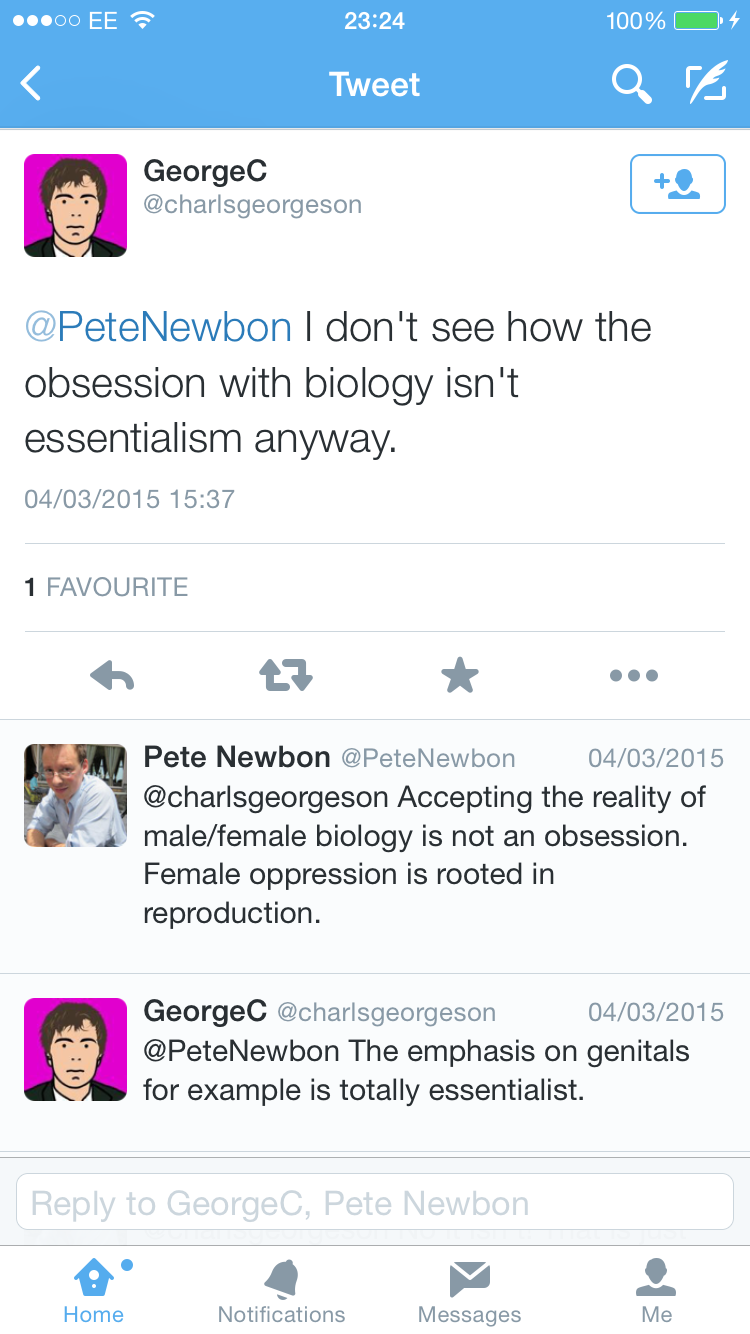750x1334 pixels.
Task: Open Pete Newbon's reply about biology
Action: pos(425,855)
